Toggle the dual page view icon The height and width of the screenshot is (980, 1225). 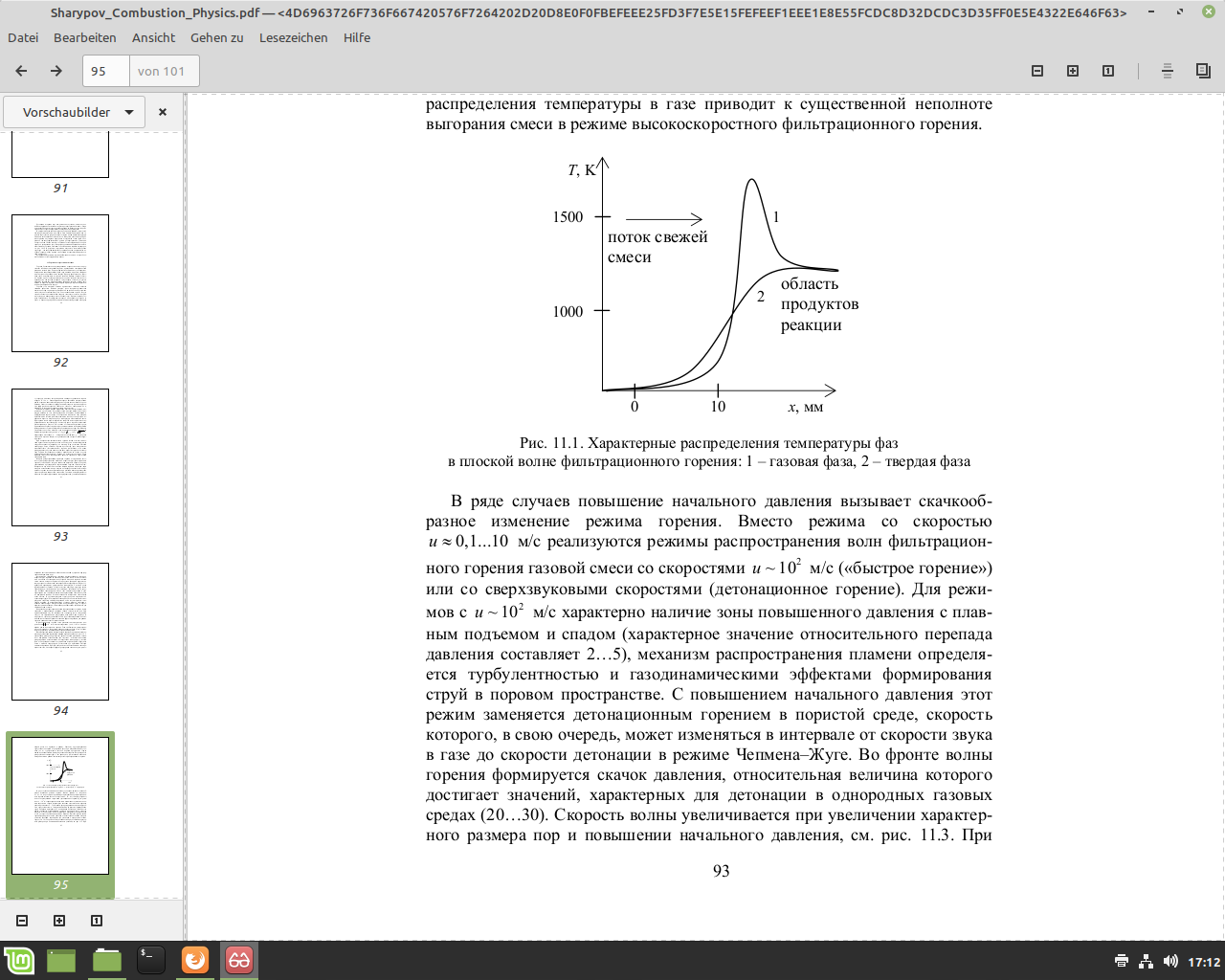click(1203, 71)
